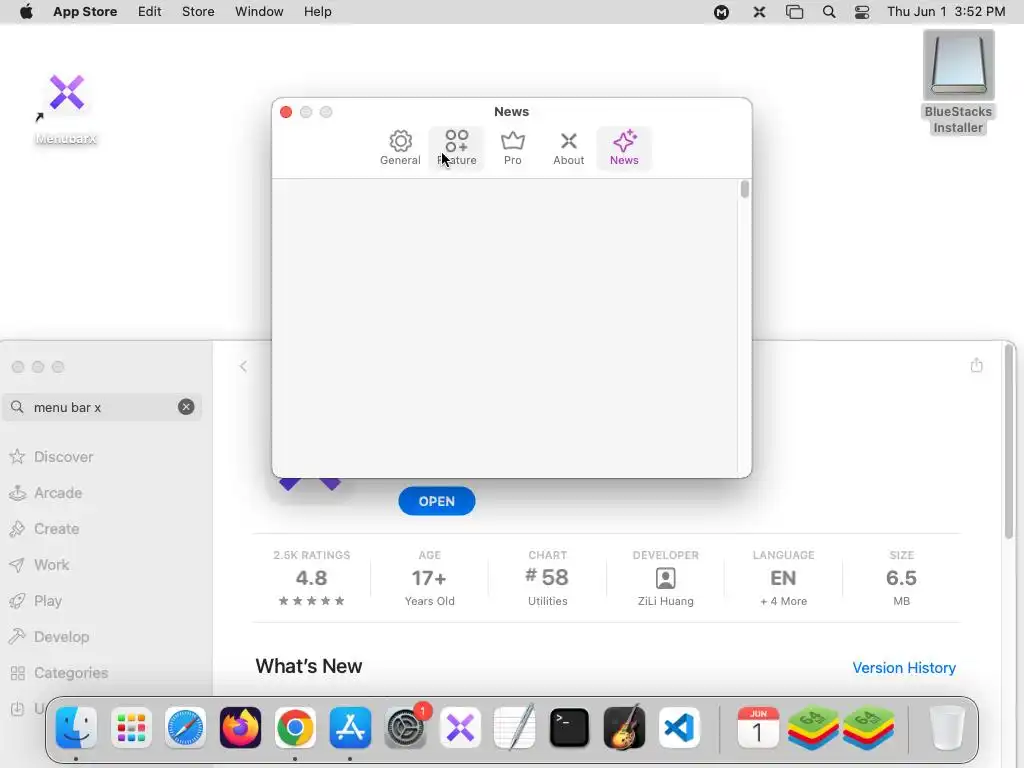Open Calendar from the Dock
Screen dimensions: 1024x768
(758, 728)
